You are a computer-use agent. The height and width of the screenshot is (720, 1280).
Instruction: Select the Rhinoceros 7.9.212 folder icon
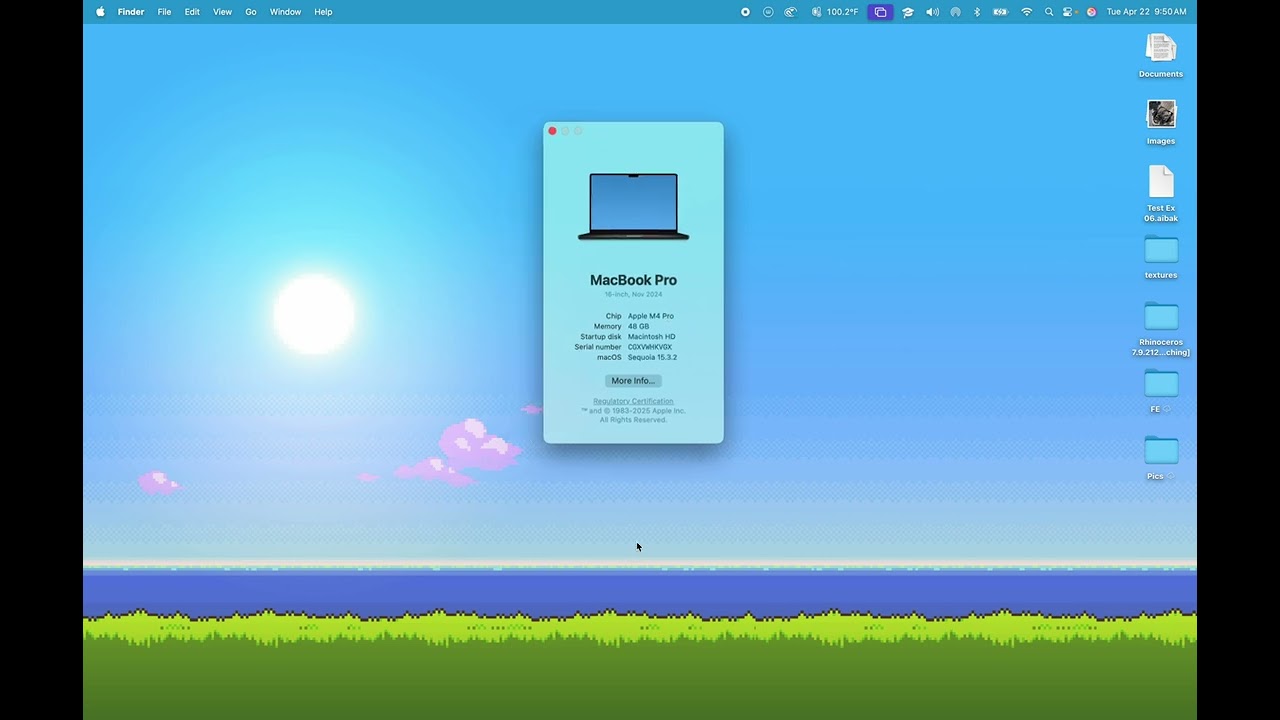pyautogui.click(x=1161, y=316)
